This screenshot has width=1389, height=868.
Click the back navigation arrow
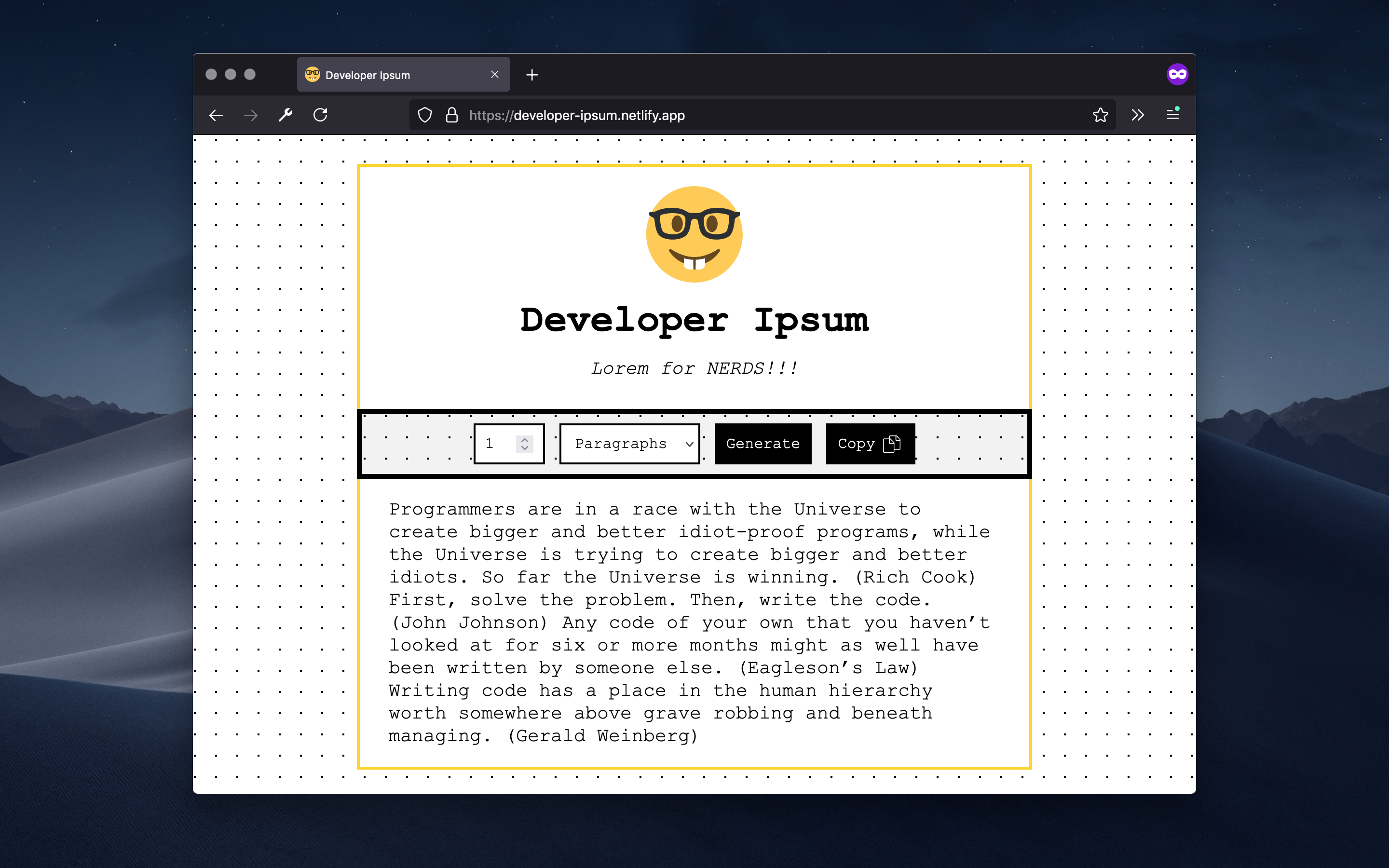pos(216,115)
